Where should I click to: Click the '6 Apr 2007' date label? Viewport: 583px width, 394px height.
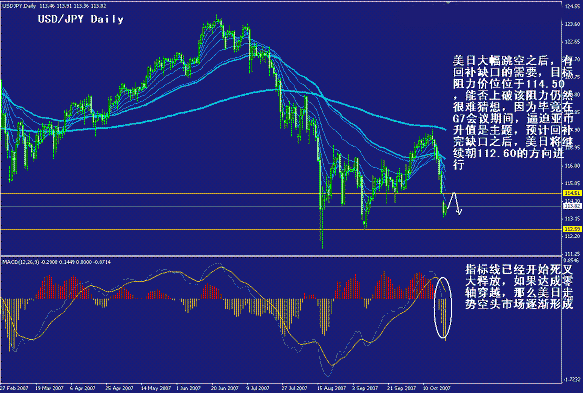pyautogui.click(x=82, y=388)
